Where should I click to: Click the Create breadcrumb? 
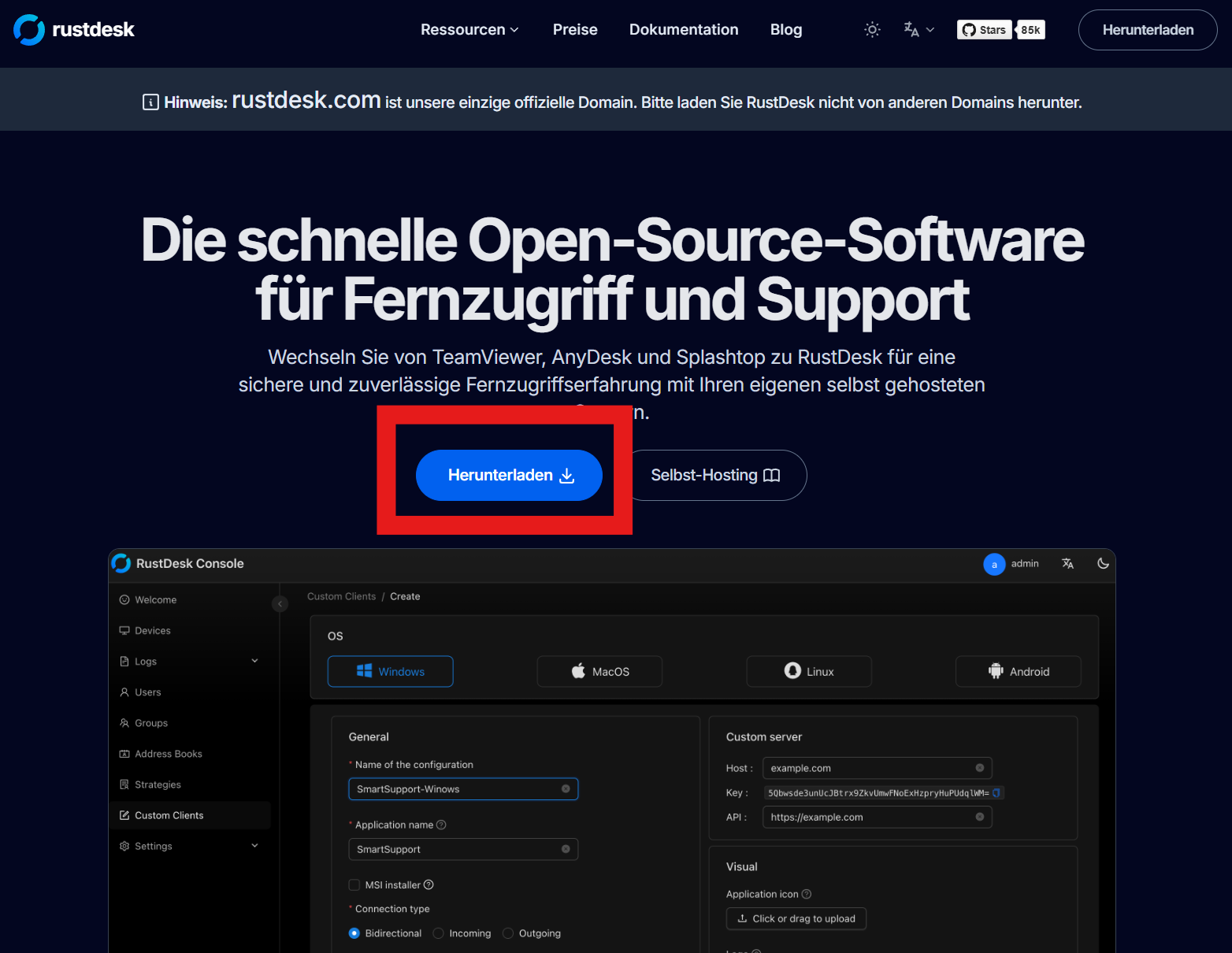(x=405, y=596)
